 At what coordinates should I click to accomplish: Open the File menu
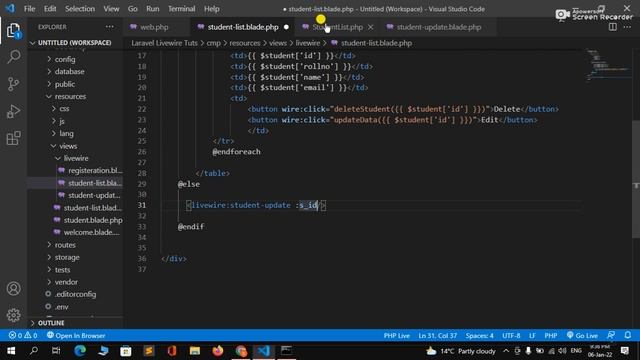29,9
